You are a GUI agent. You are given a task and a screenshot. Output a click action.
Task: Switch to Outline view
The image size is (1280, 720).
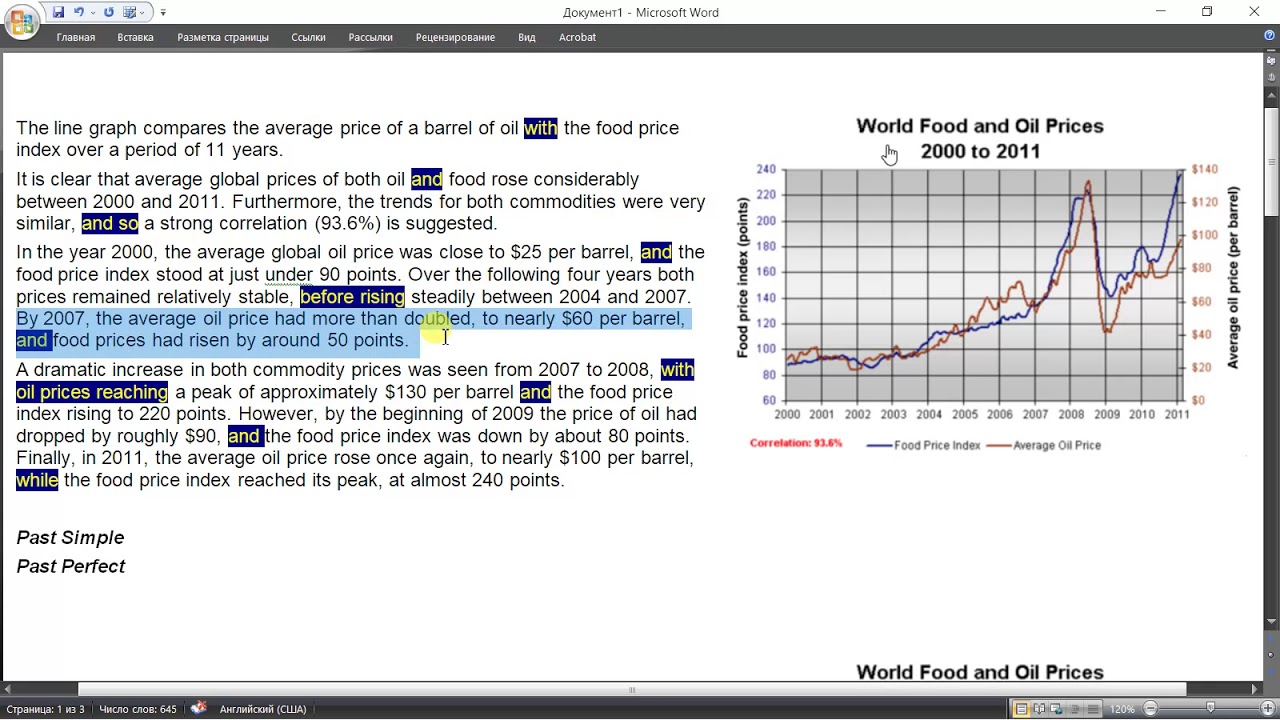[x=1076, y=709]
